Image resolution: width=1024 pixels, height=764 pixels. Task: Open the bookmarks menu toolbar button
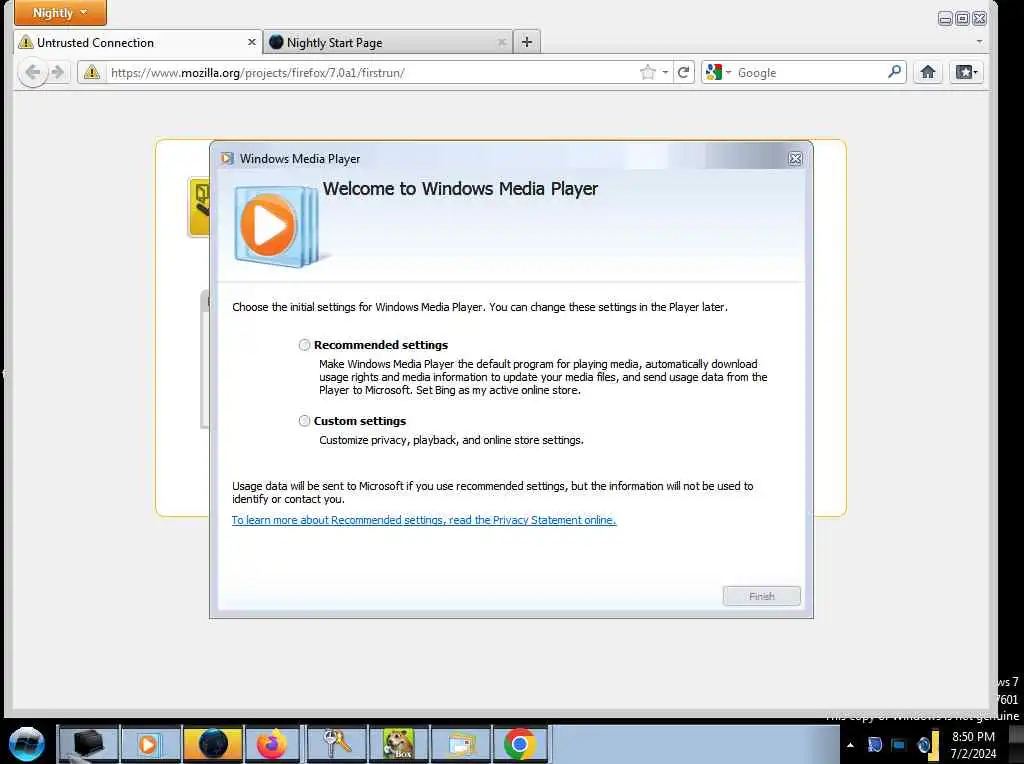(x=966, y=72)
